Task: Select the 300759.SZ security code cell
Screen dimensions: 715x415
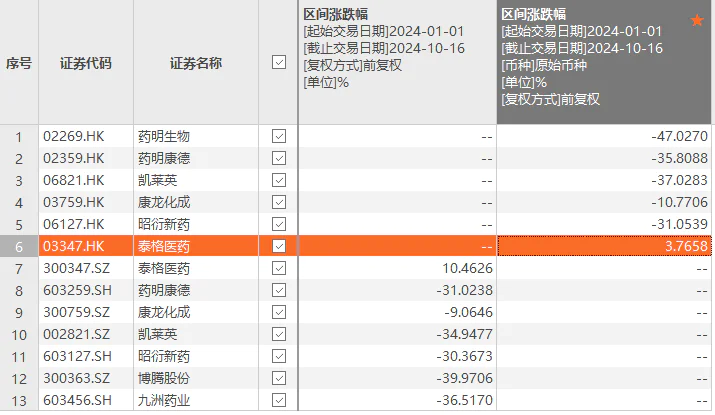Action: (77, 312)
